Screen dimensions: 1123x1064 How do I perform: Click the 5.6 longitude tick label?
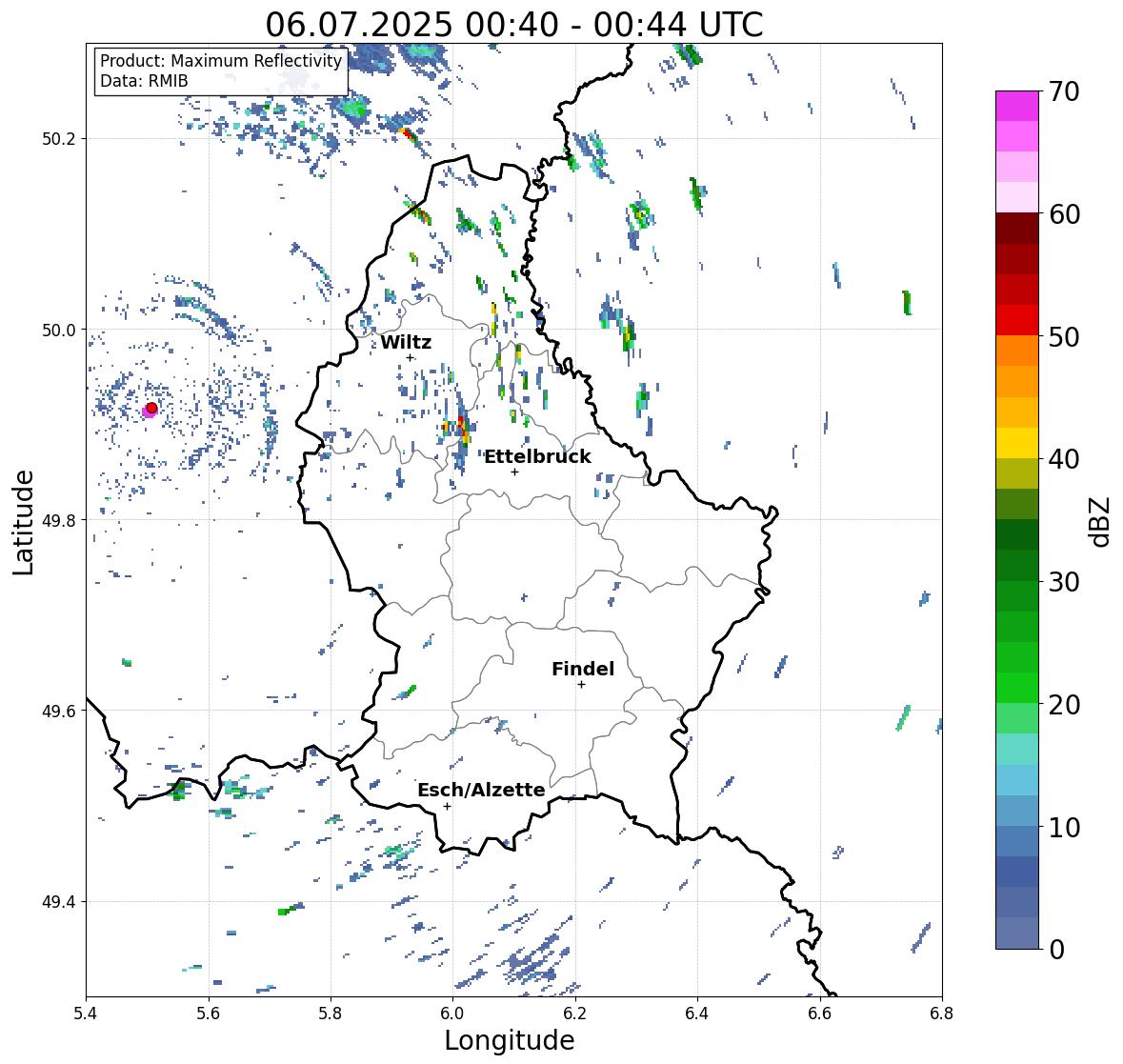pos(209,1014)
